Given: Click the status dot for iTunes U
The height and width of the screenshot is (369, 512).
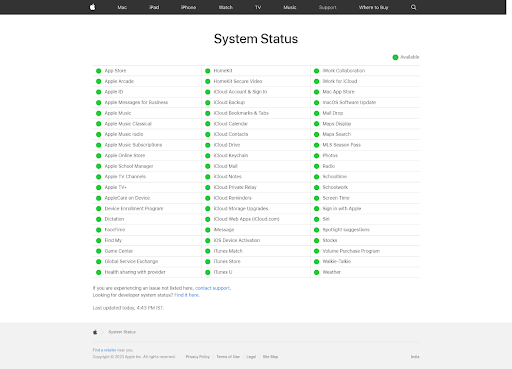Looking at the screenshot, I should point(208,272).
